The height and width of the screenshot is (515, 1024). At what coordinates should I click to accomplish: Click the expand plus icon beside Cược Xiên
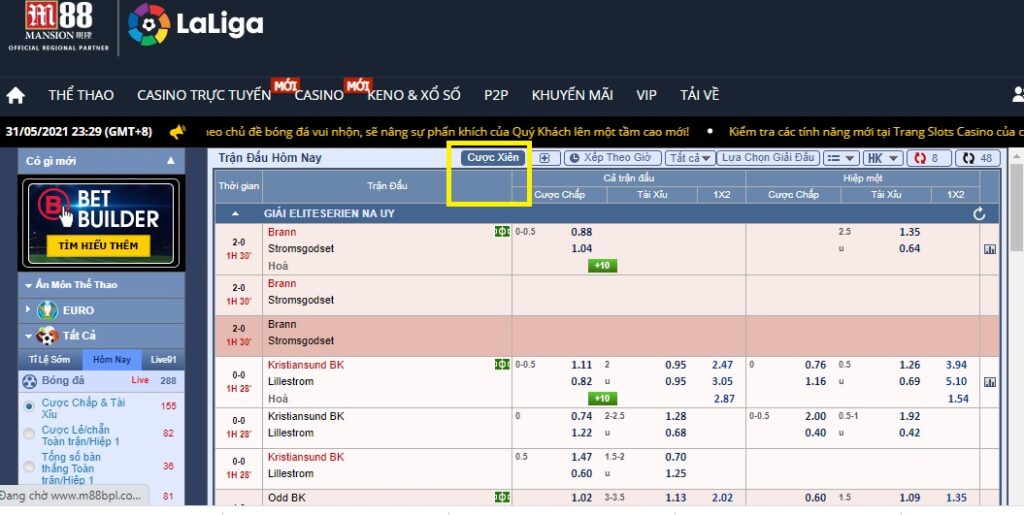click(x=544, y=158)
